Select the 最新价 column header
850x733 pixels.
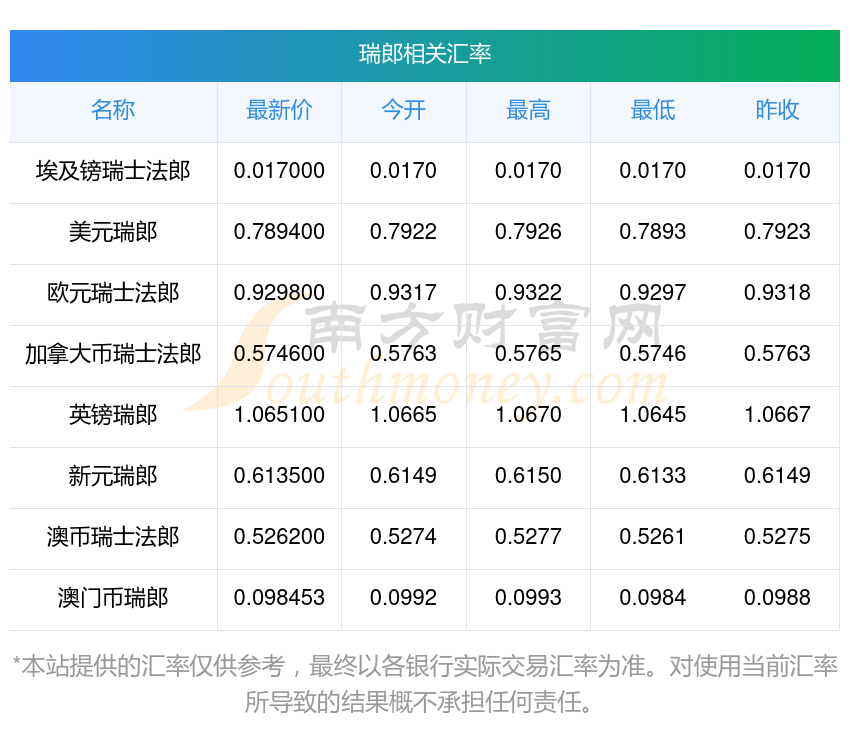tap(279, 110)
